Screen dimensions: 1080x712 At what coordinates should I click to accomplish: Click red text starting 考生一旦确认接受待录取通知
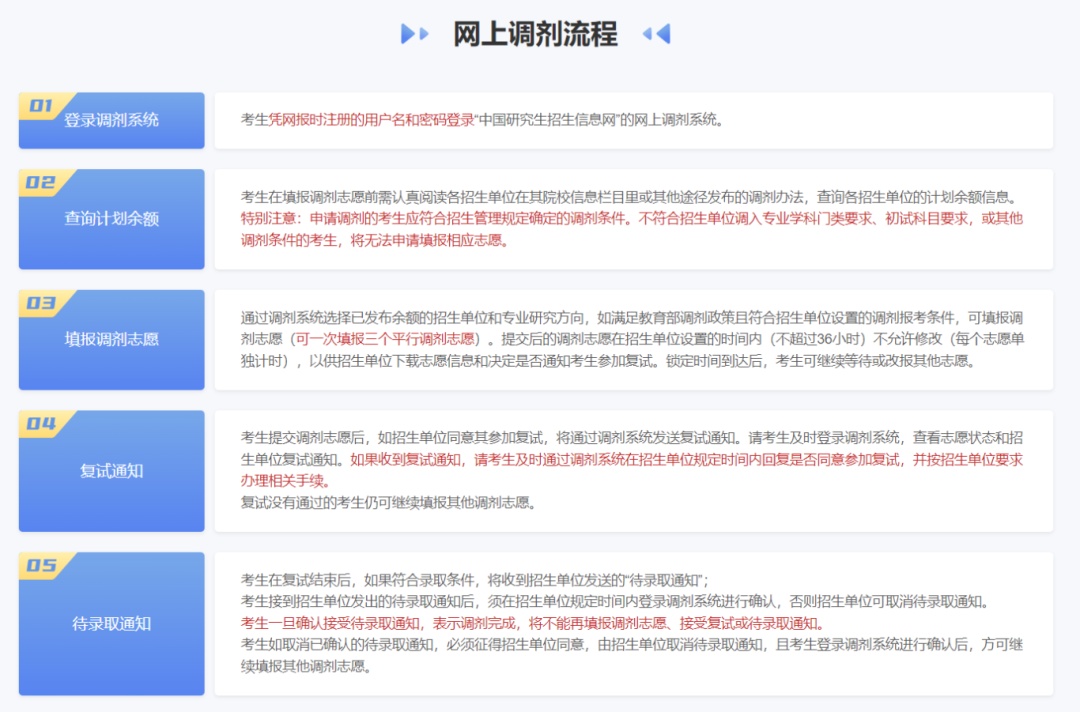click(532, 624)
